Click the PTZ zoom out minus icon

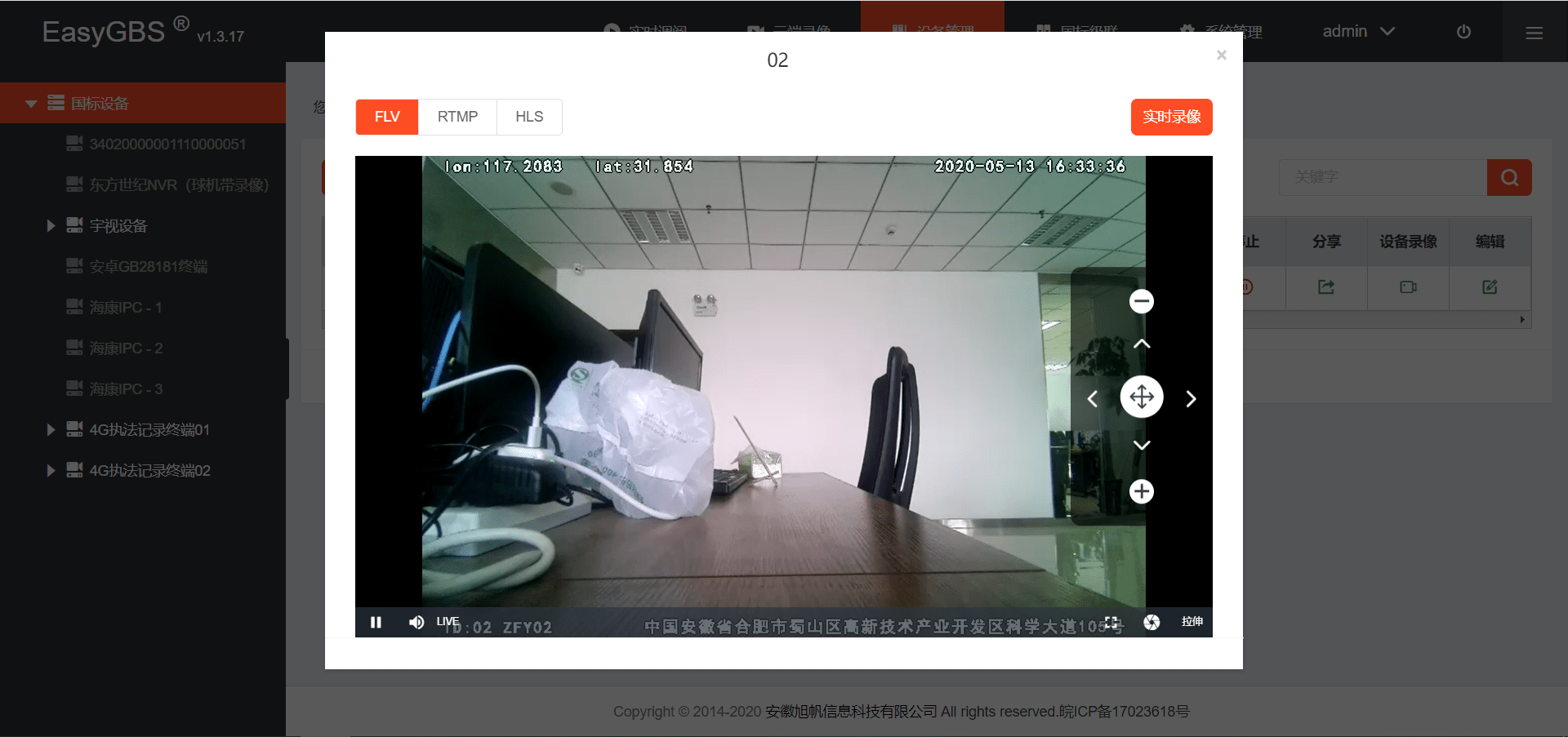(1142, 301)
